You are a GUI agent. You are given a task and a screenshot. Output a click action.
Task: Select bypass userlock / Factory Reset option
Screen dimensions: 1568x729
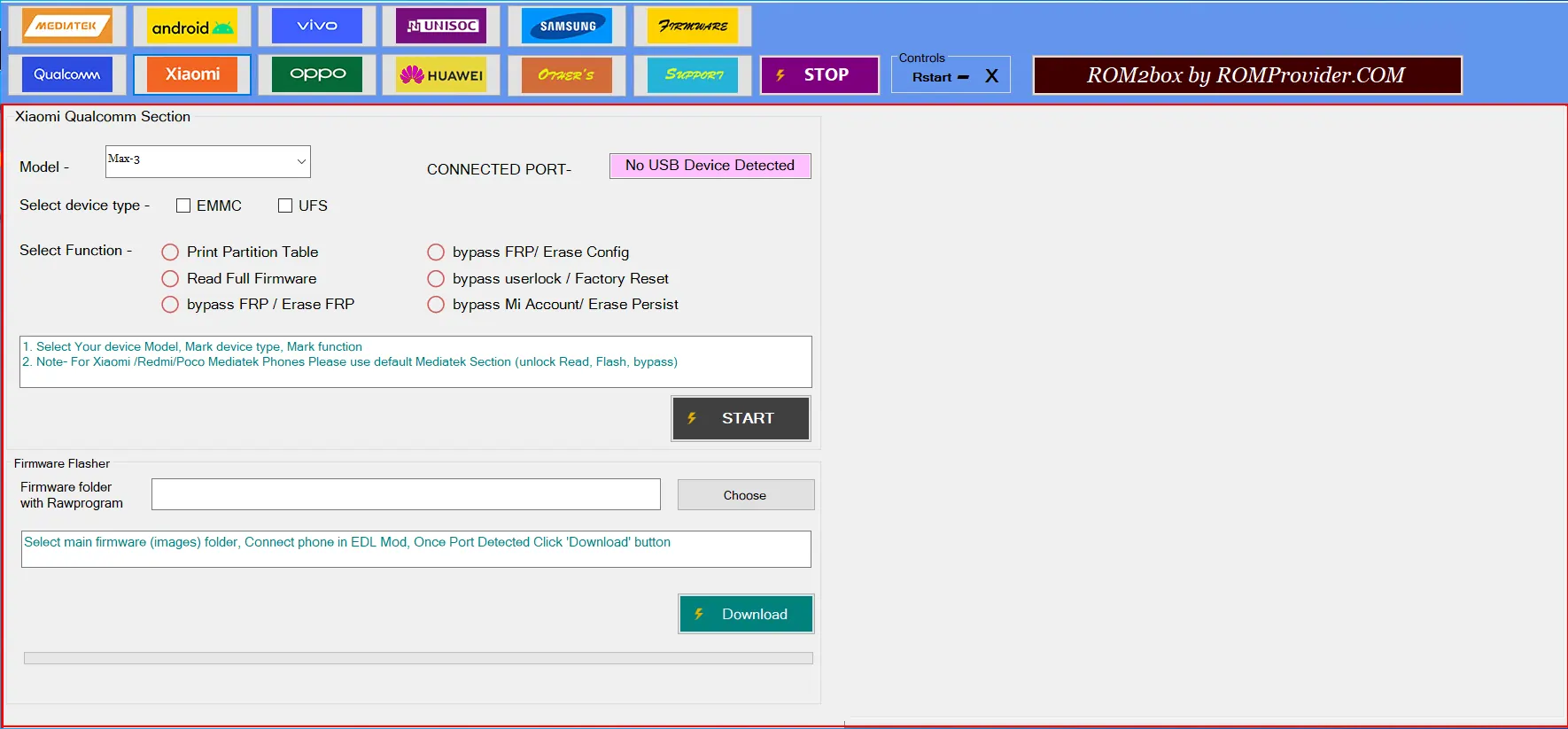pos(436,279)
